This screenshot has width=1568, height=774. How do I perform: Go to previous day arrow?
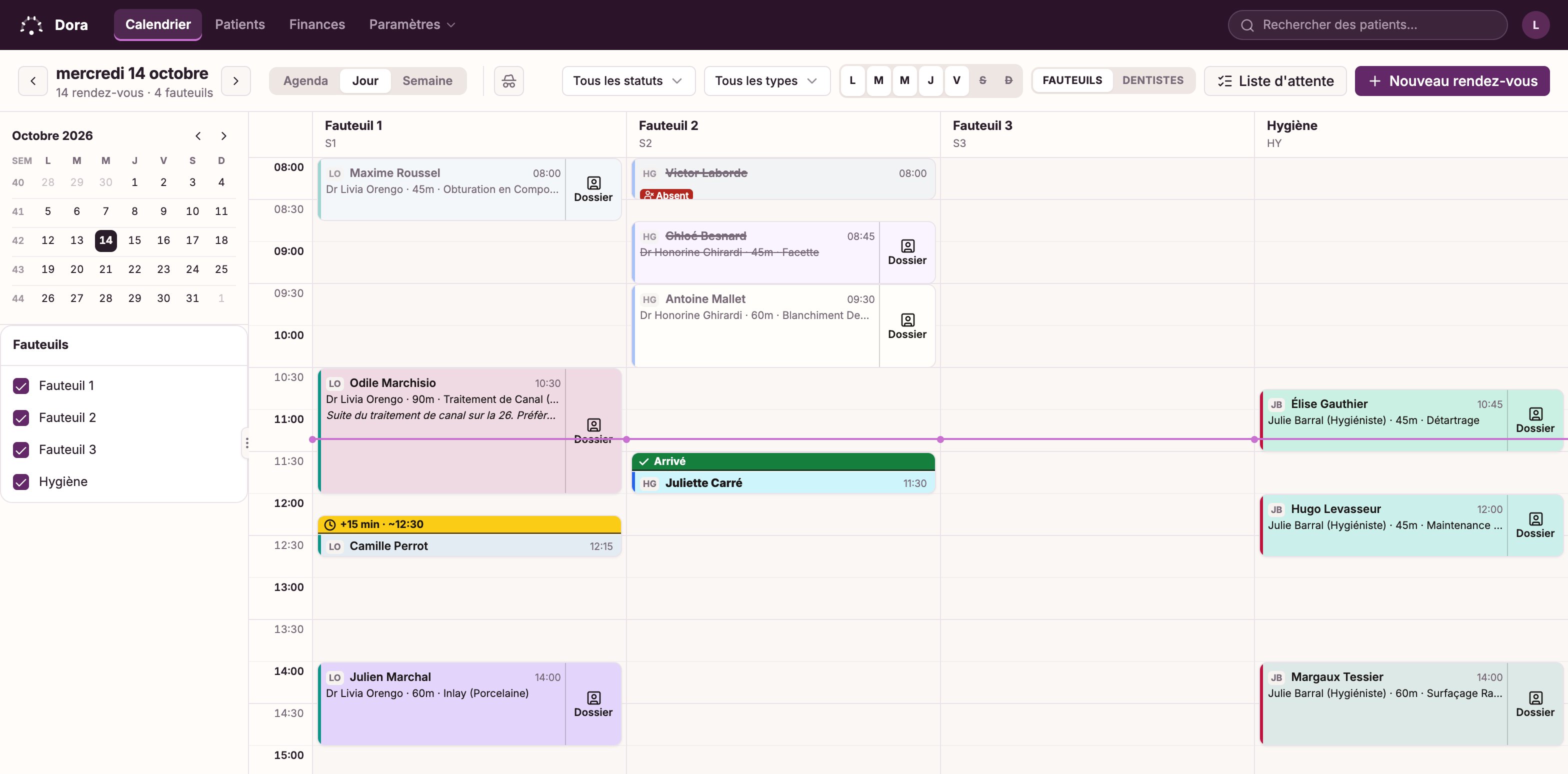point(33,81)
